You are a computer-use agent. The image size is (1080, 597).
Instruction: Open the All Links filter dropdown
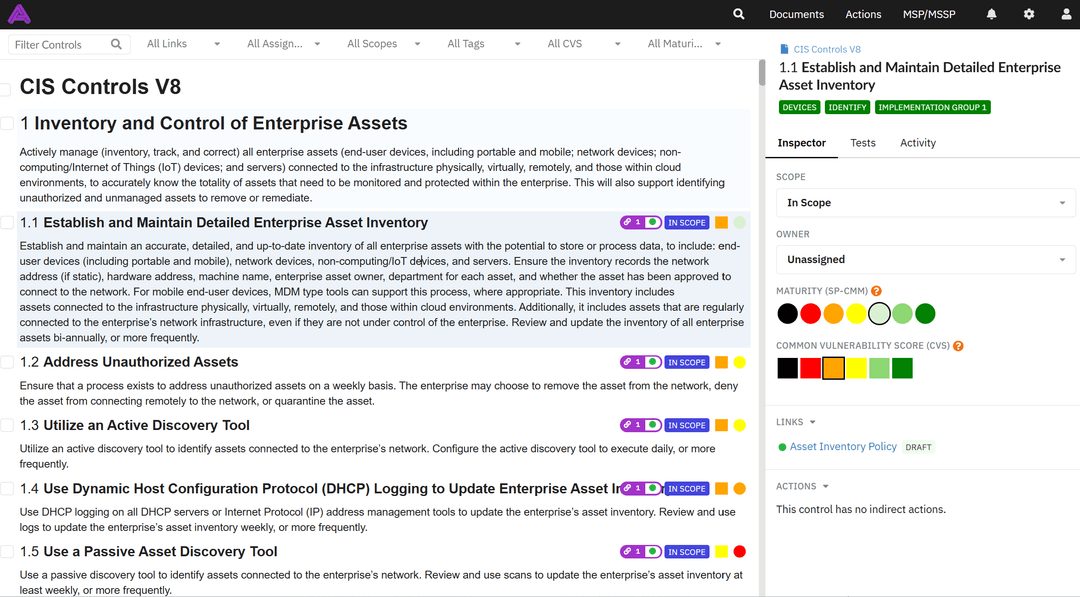point(183,43)
